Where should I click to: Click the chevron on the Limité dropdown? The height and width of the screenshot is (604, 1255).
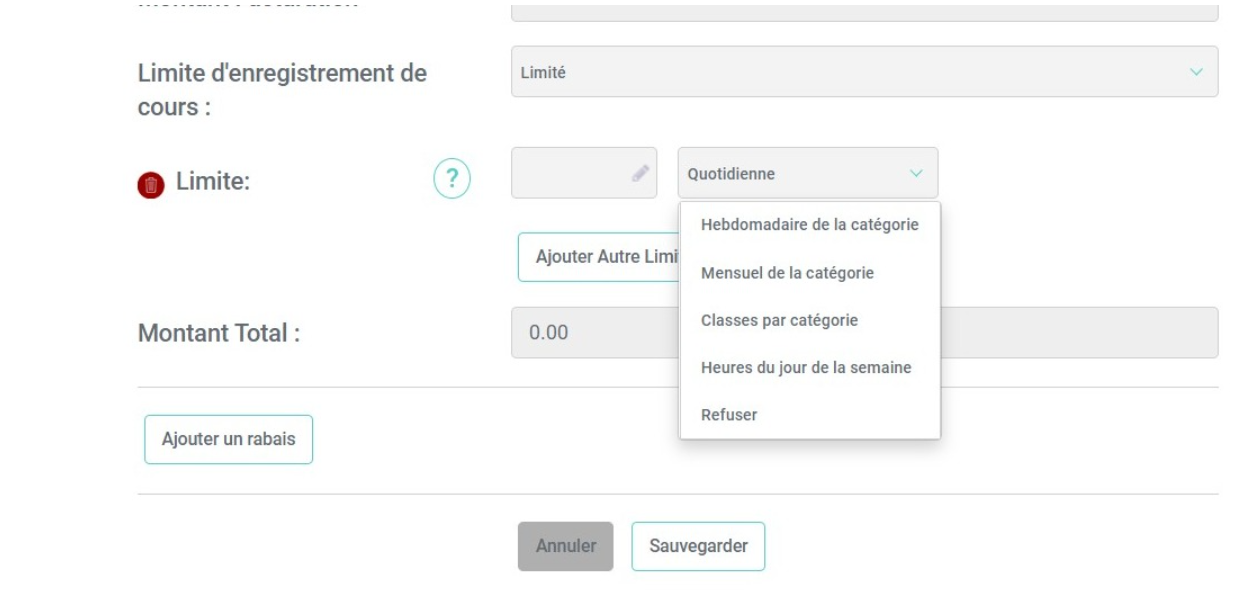point(1196,72)
